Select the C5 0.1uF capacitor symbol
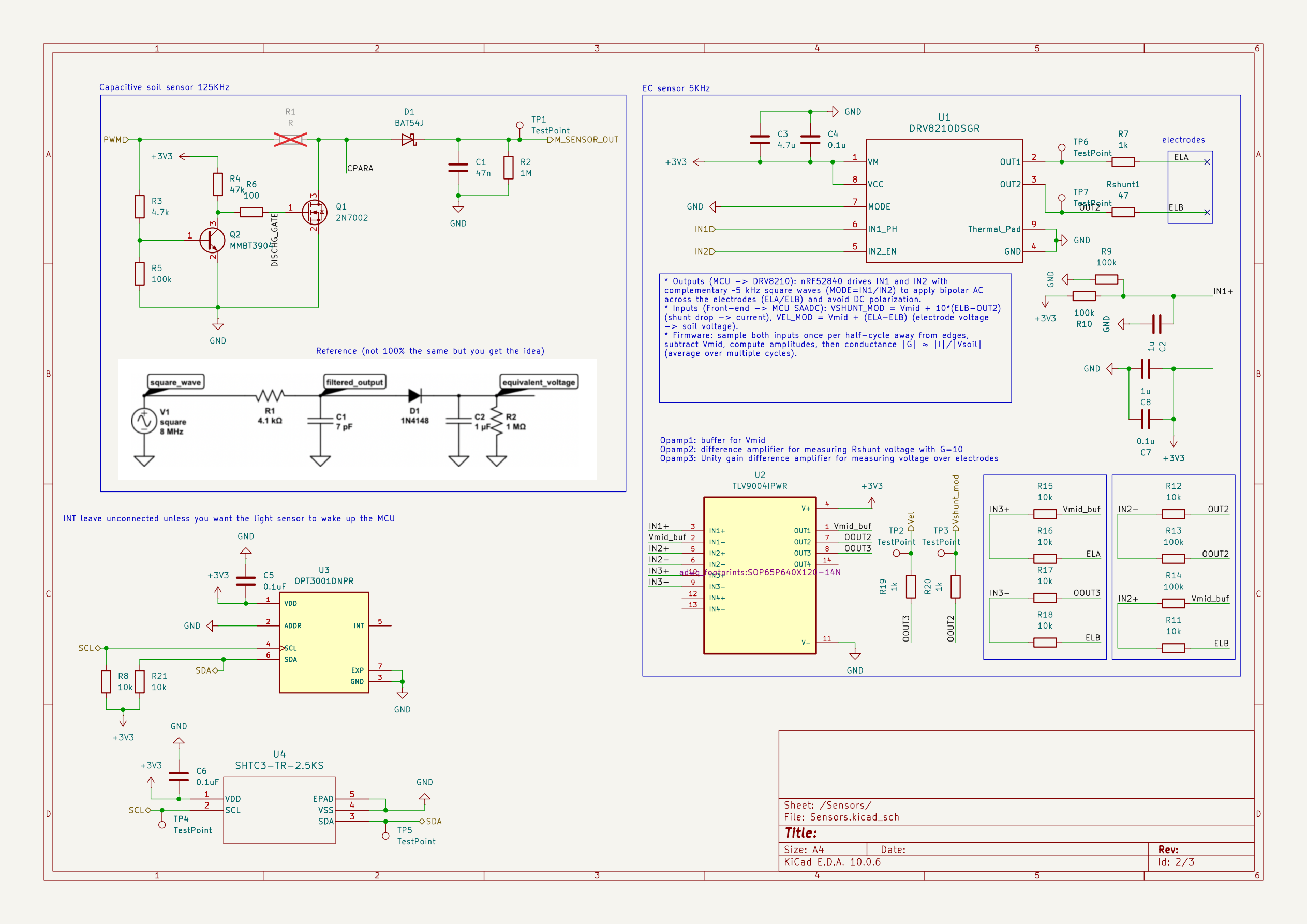Screen dimensions: 1307x924 [x=246, y=580]
